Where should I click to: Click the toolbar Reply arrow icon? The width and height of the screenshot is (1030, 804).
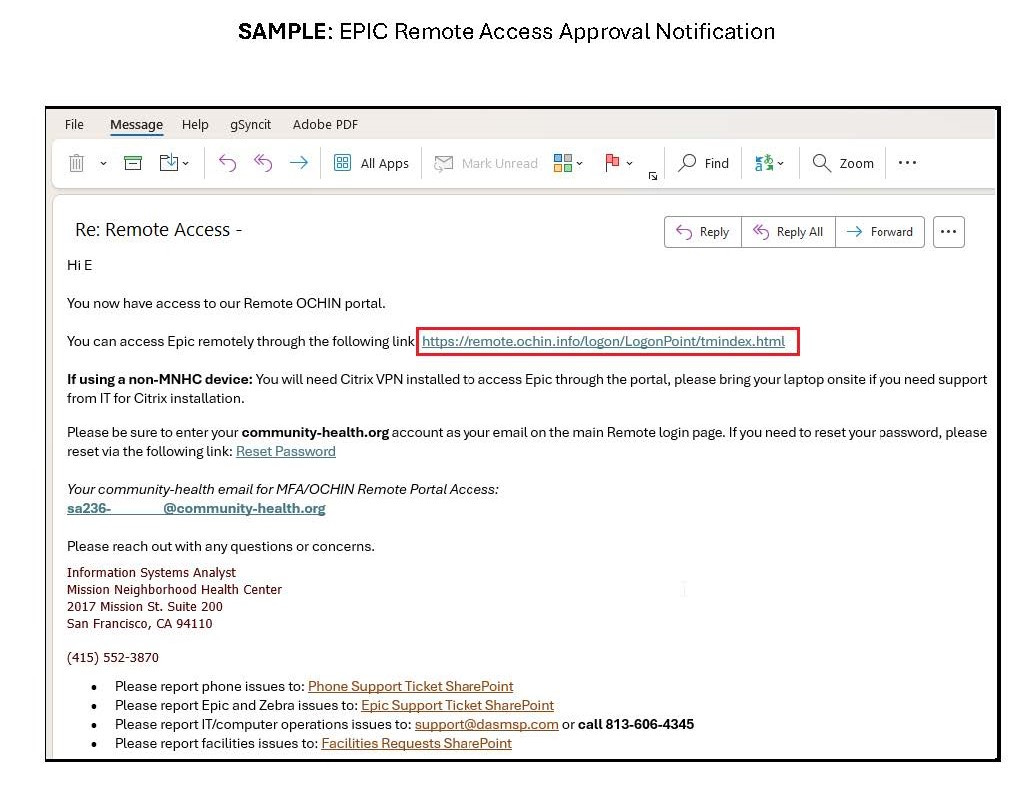(x=227, y=163)
